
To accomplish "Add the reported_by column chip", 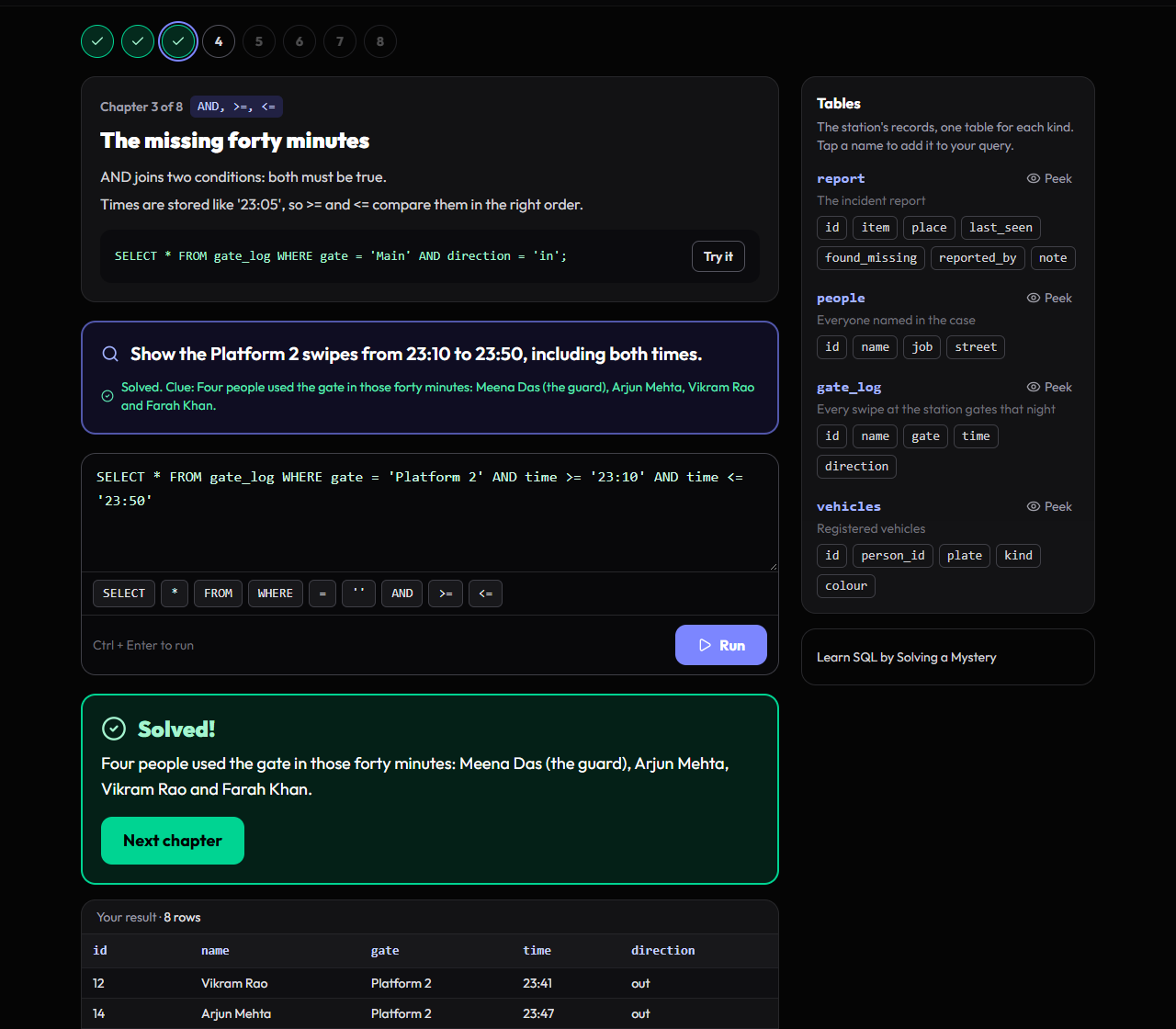I will pyautogui.click(x=978, y=258).
